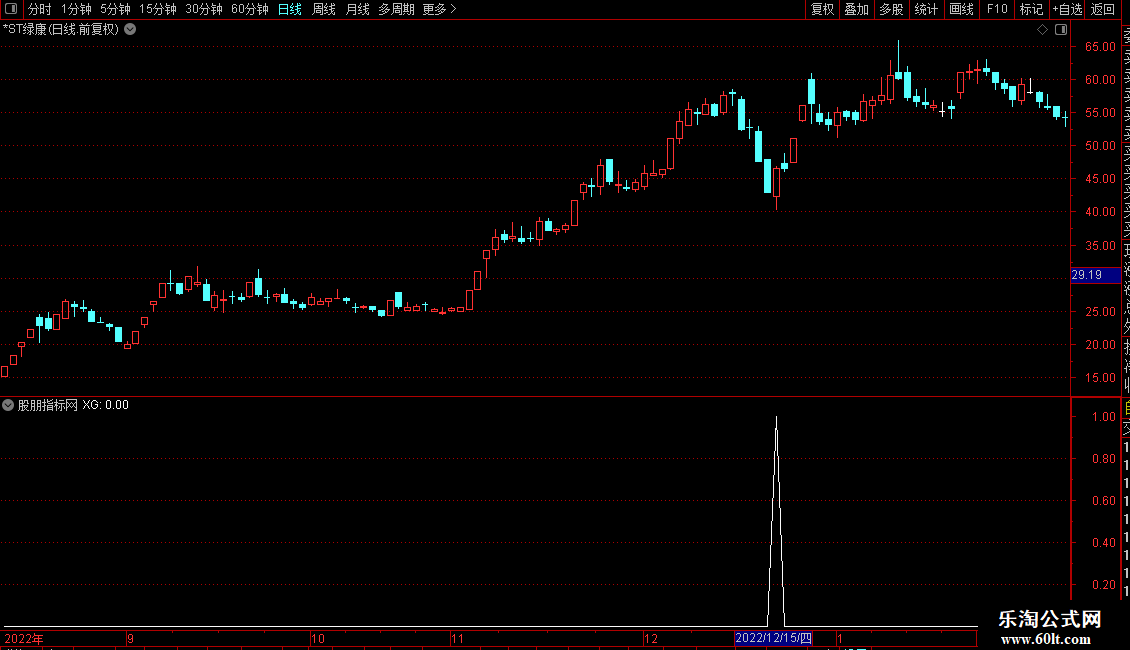Add stock via +自选 button
Image resolution: width=1130 pixels, height=650 pixels.
click(1067, 9)
